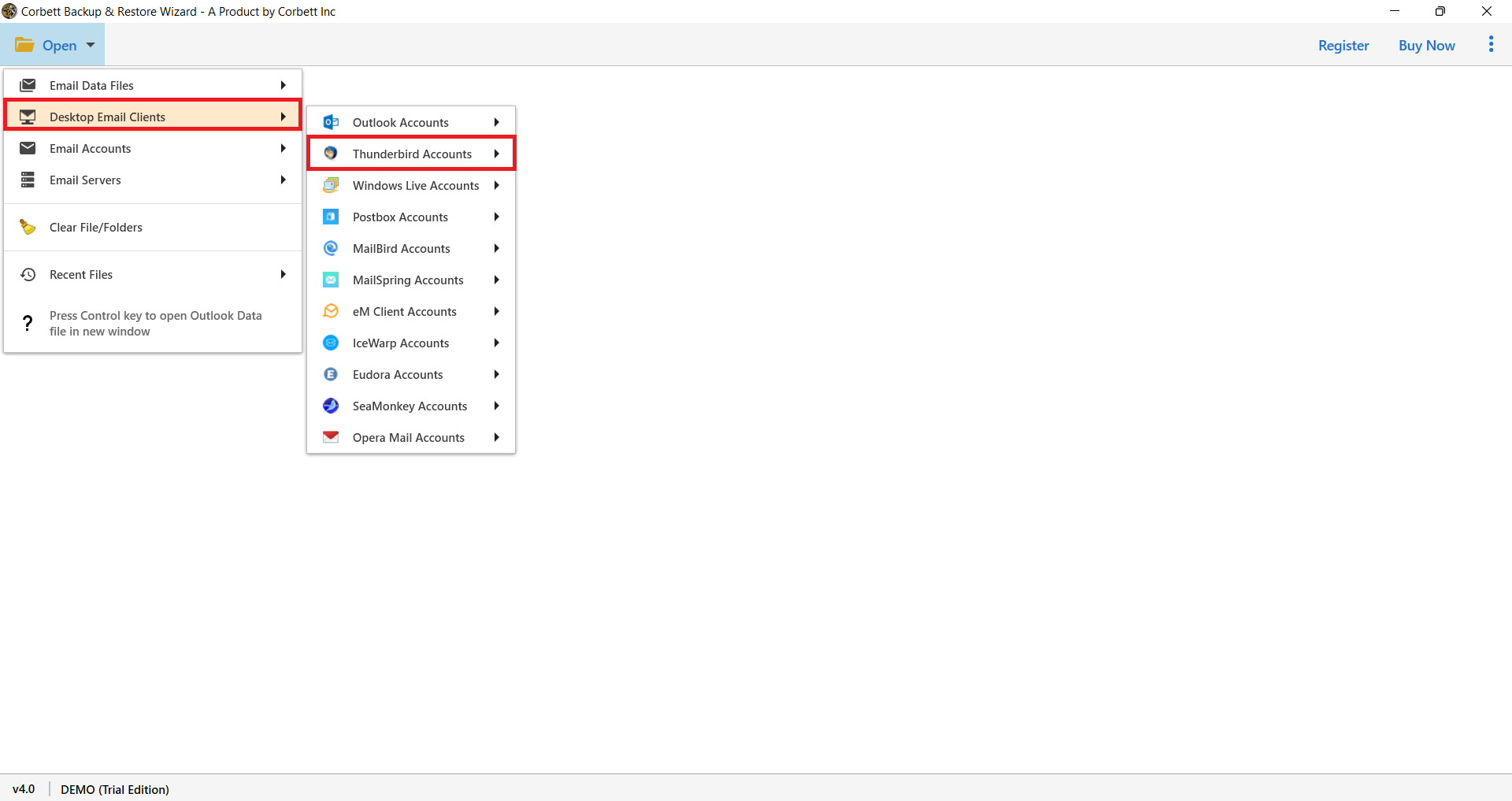Screen dimensions: 1512x801
Task: Select SeaMonkey Accounts in the submenu
Action: (411, 406)
